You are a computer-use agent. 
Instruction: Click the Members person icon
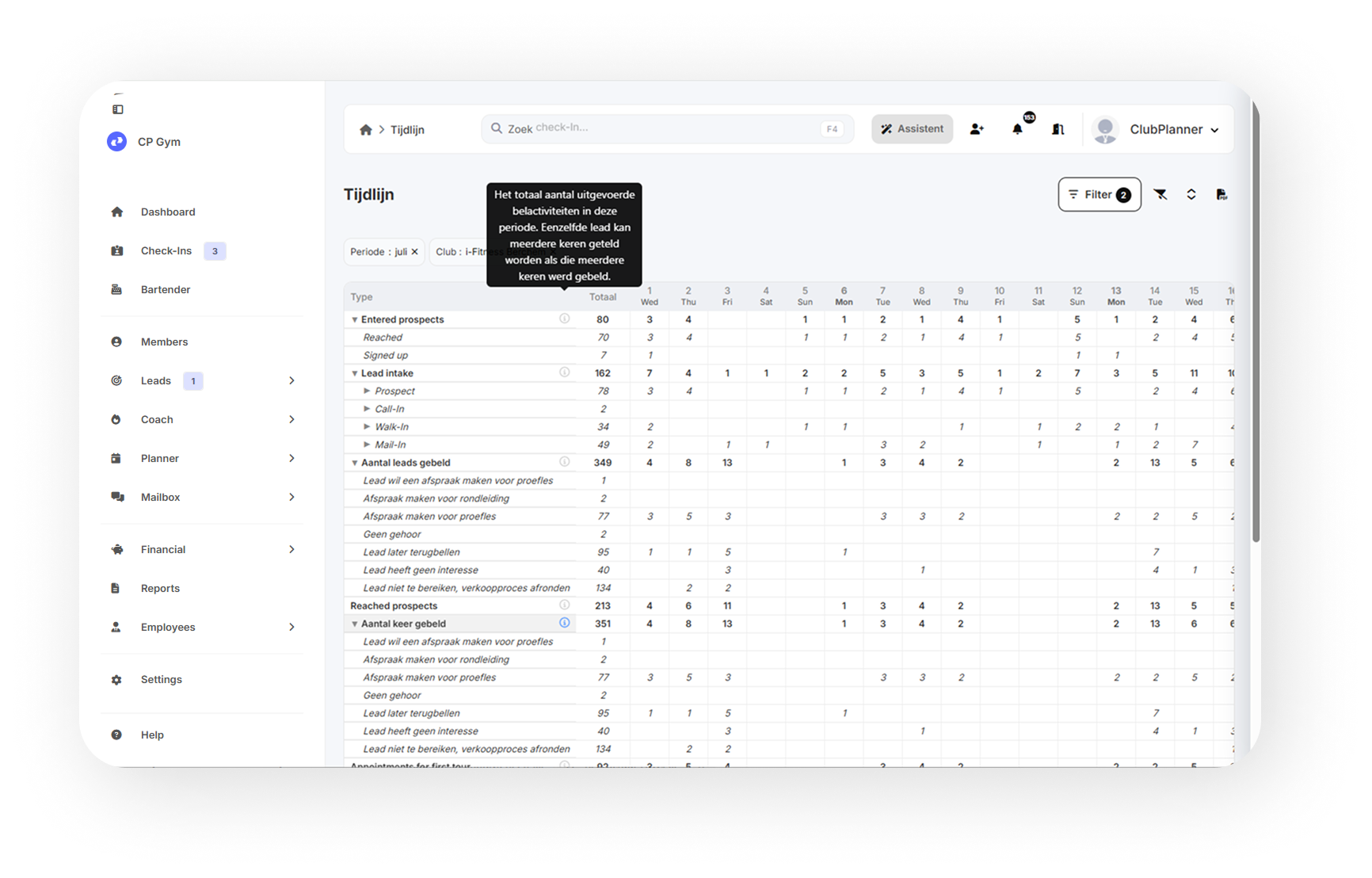click(x=116, y=342)
